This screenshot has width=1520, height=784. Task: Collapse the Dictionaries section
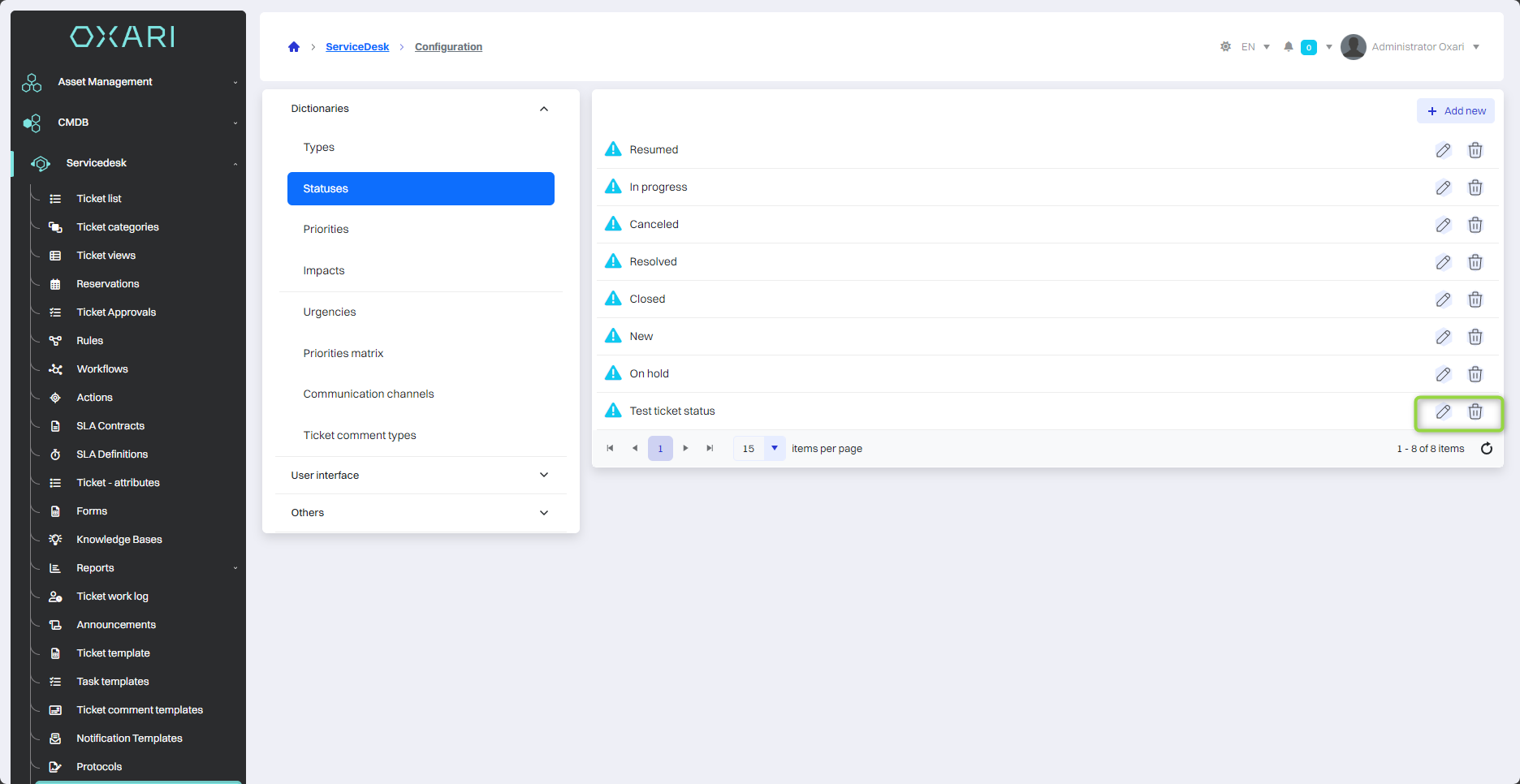tap(544, 109)
